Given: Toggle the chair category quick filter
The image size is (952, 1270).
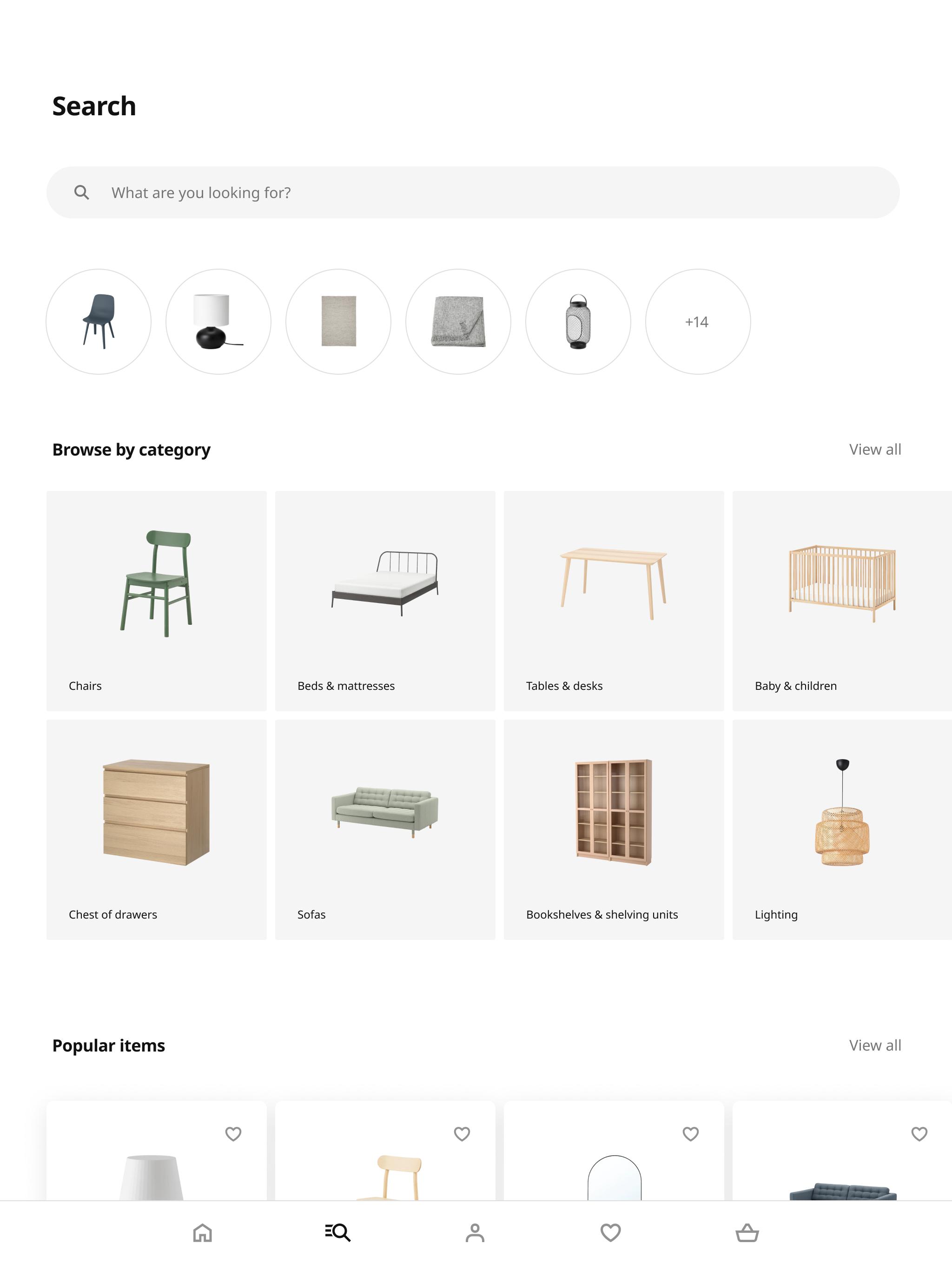Looking at the screenshot, I should [99, 321].
